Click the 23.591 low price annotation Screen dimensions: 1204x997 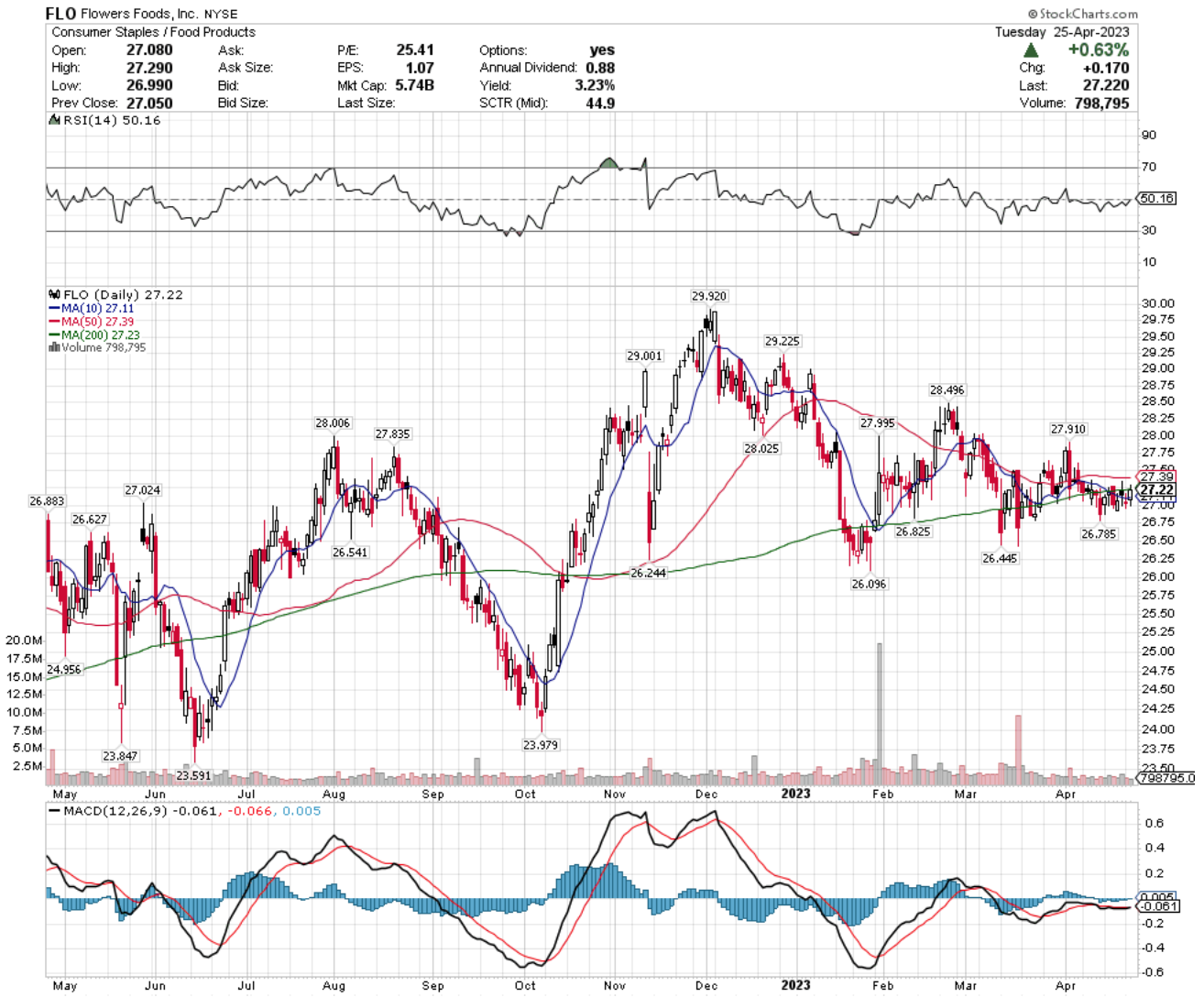[x=193, y=775]
